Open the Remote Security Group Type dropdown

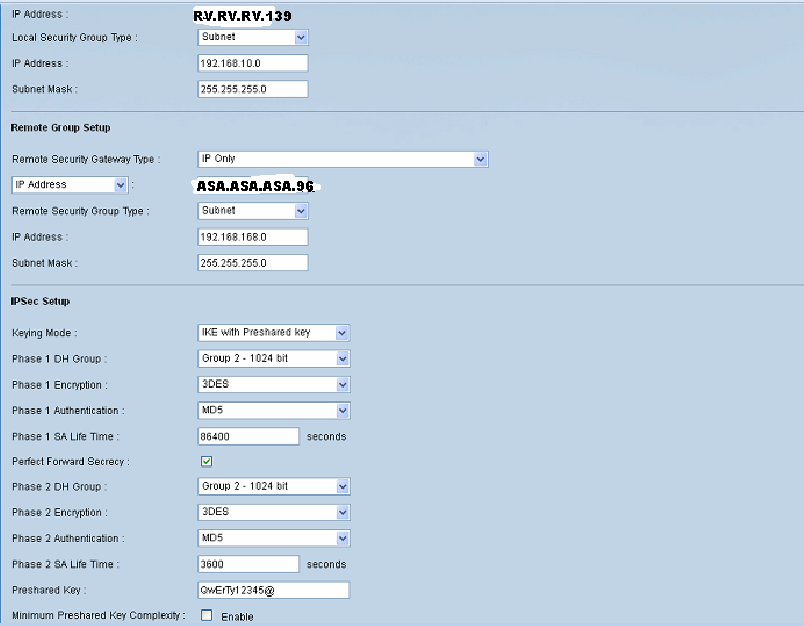pos(253,211)
